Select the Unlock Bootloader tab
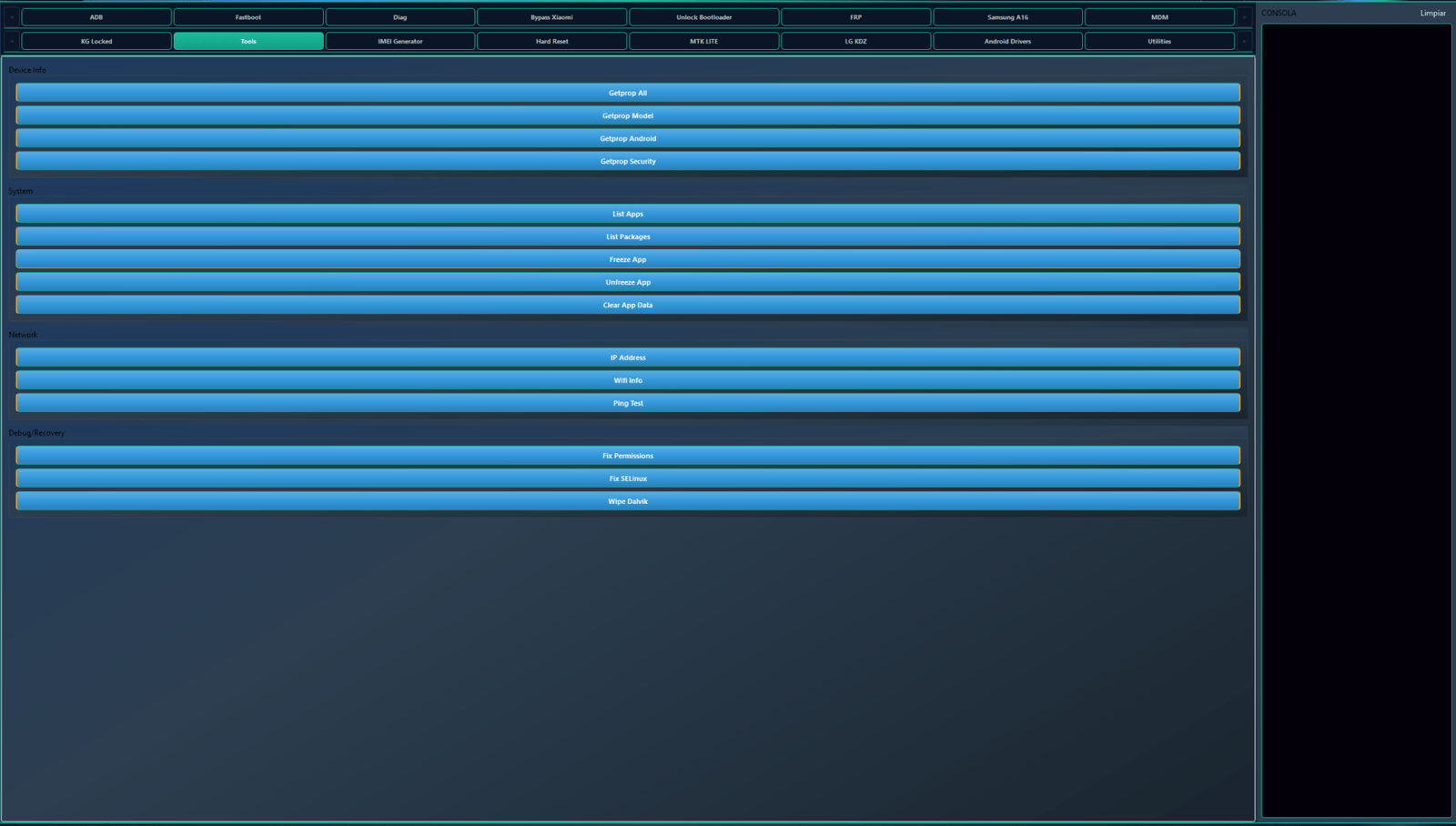The height and width of the screenshot is (826, 1456). click(703, 17)
